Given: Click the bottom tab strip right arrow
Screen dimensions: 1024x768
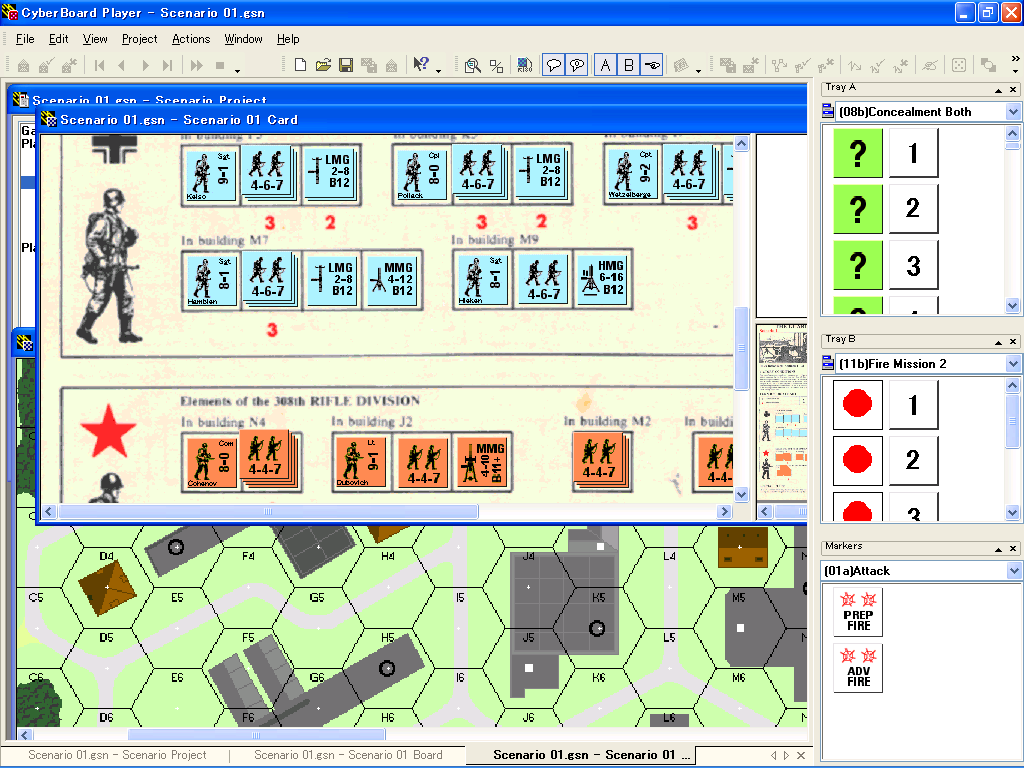Looking at the screenshot, I should point(787,756).
